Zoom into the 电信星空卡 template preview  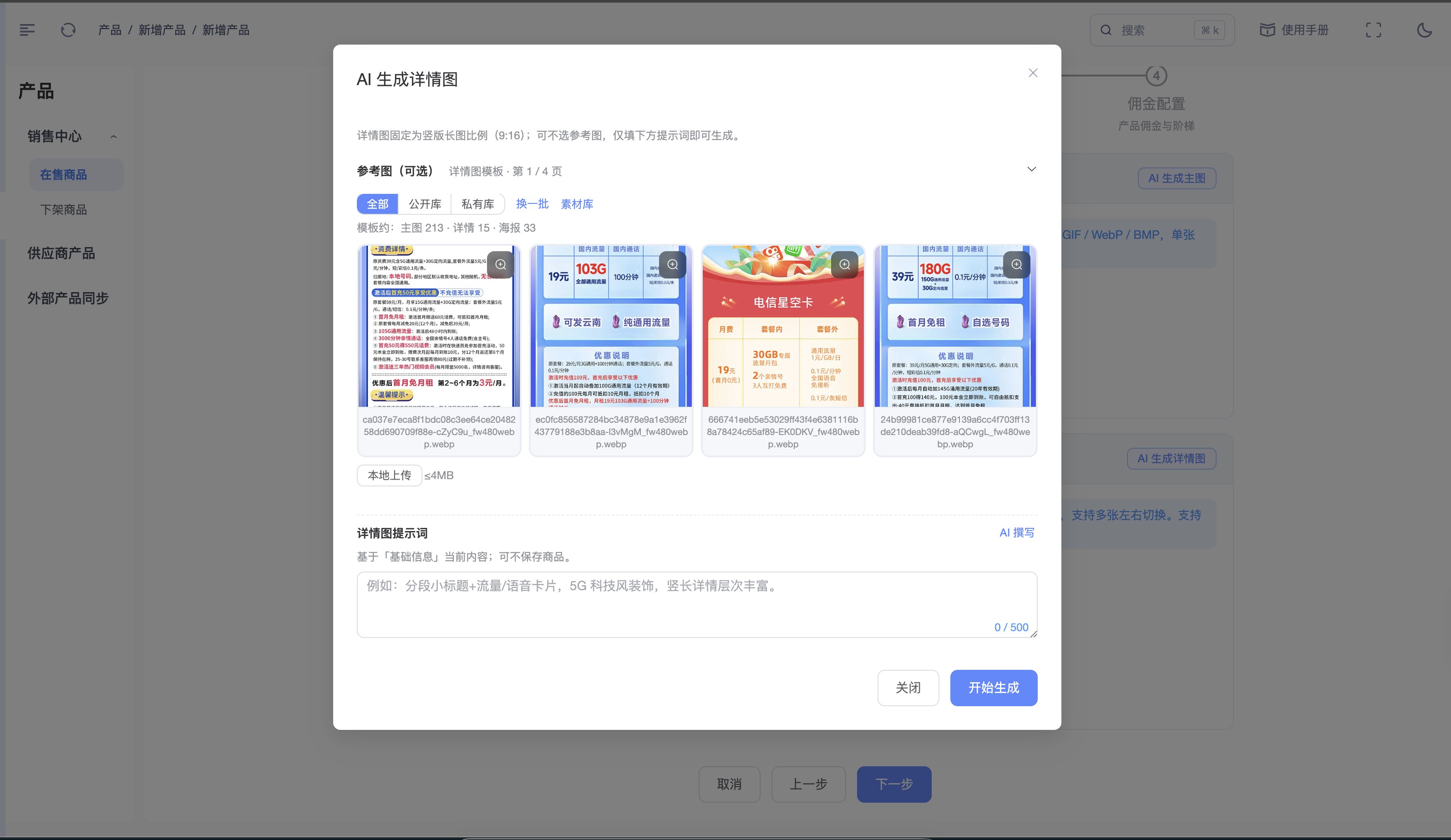point(845,264)
